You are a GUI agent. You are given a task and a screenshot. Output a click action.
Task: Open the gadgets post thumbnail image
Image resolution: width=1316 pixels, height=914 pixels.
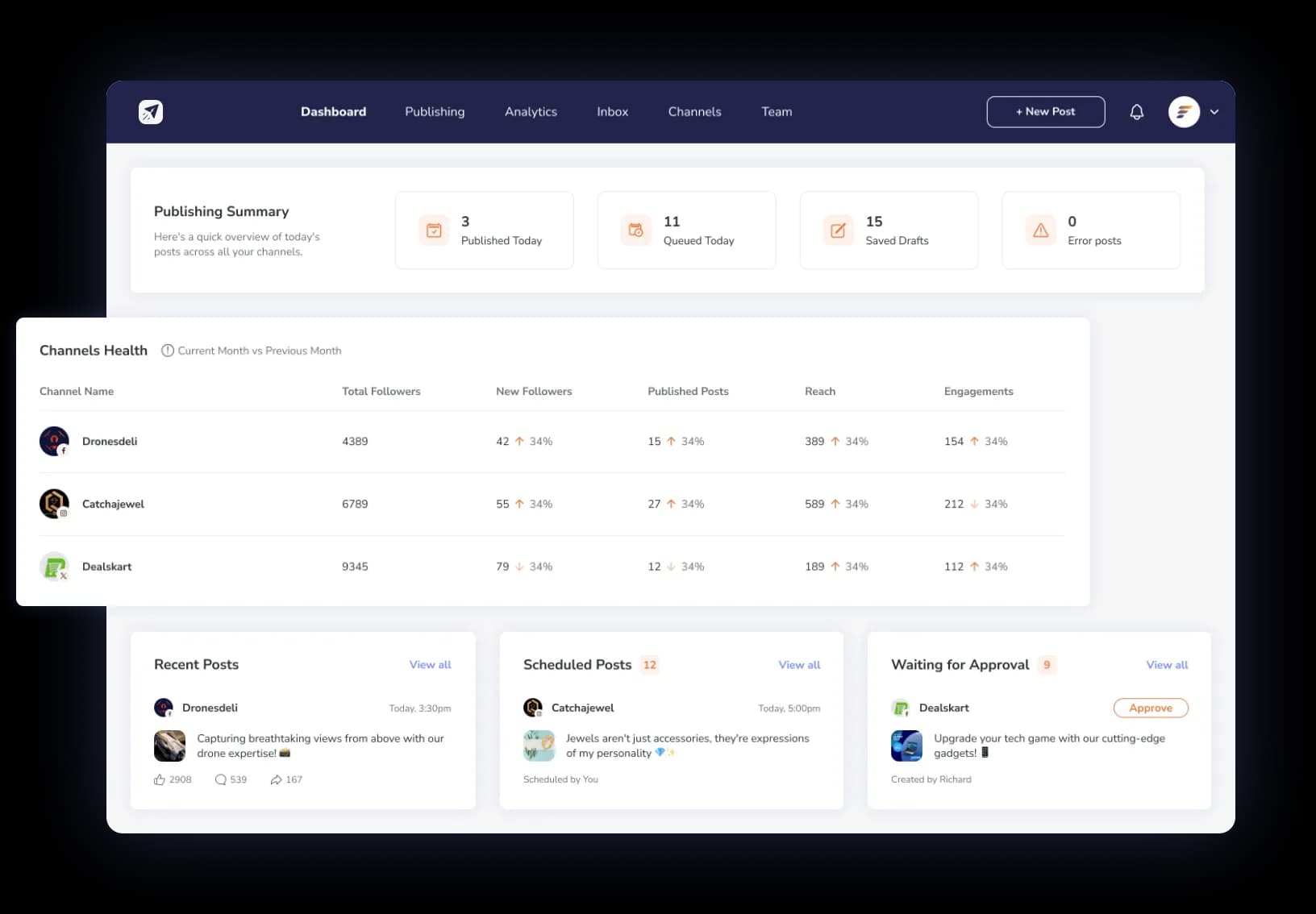click(906, 746)
